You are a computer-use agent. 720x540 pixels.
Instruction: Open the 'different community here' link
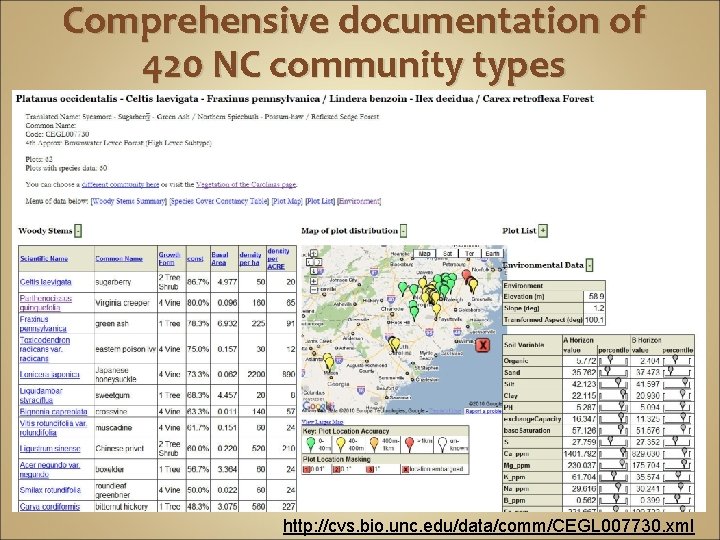click(x=120, y=185)
